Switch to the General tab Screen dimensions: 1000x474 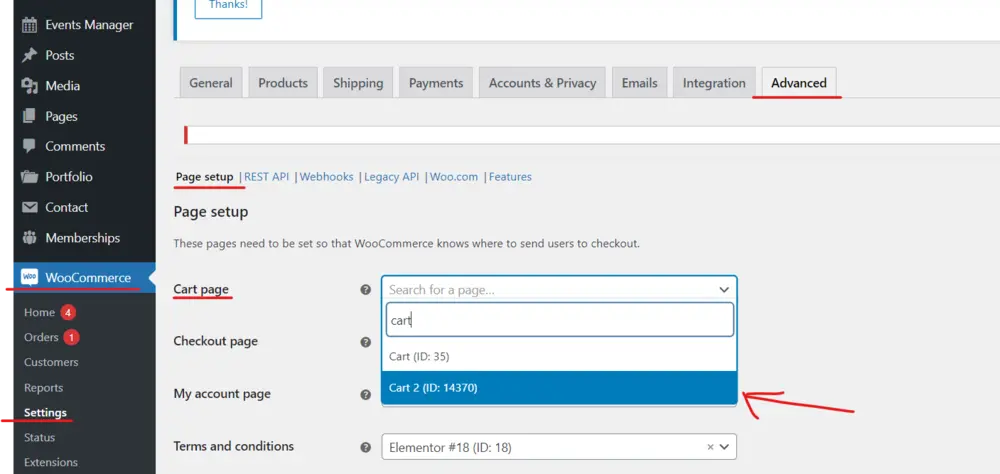pyautogui.click(x=211, y=83)
